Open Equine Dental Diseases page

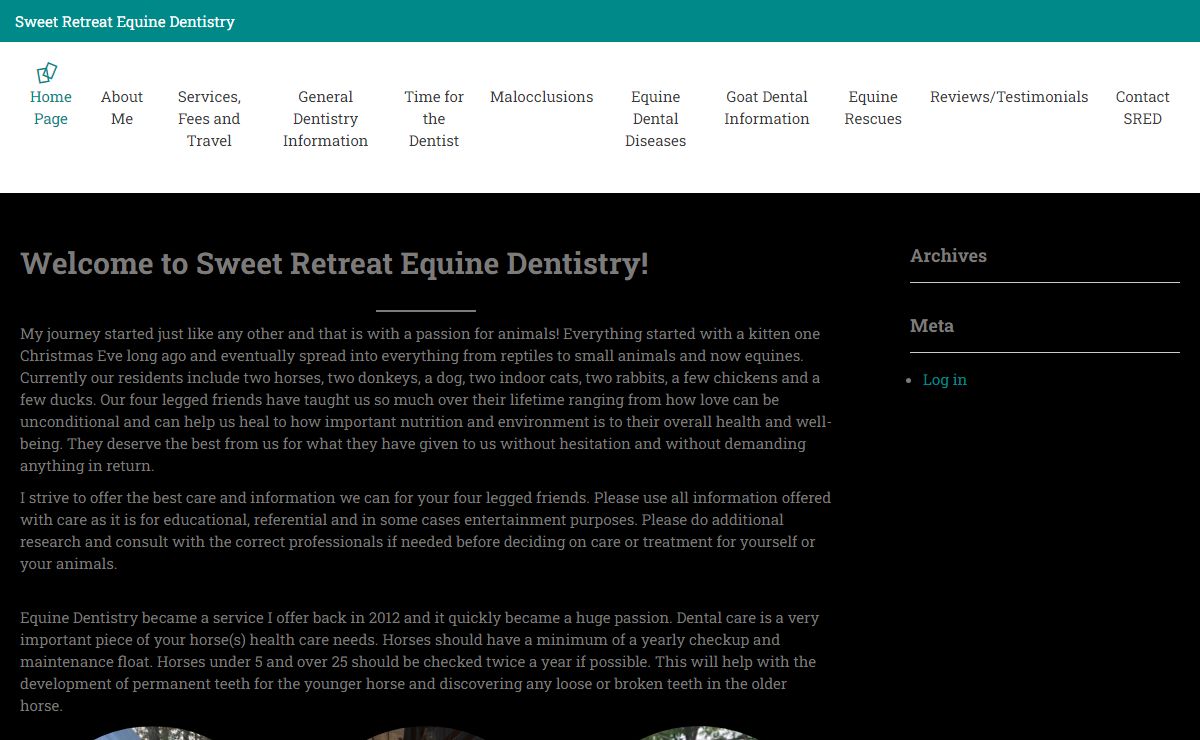(x=656, y=119)
